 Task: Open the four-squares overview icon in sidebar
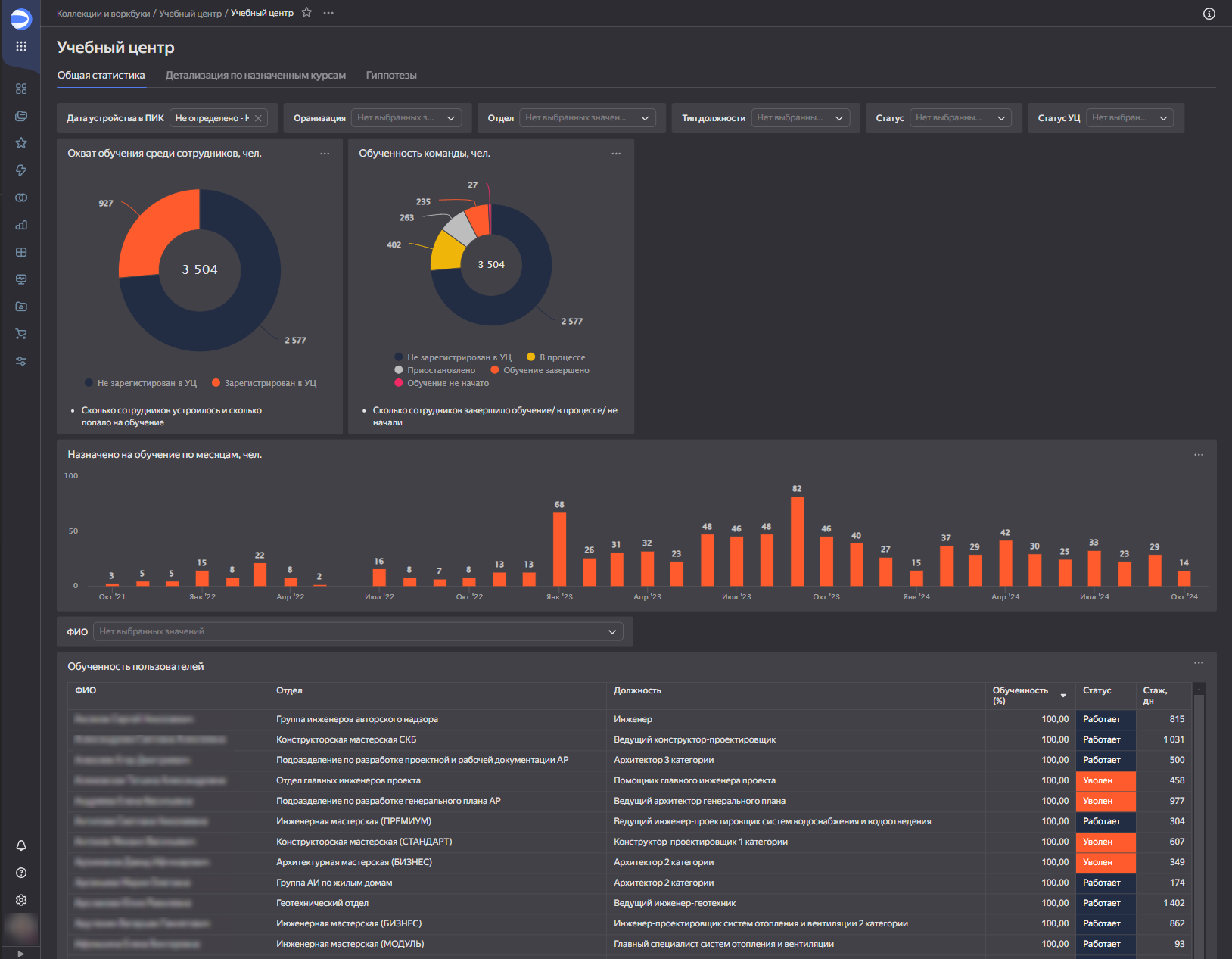pyautogui.click(x=21, y=89)
